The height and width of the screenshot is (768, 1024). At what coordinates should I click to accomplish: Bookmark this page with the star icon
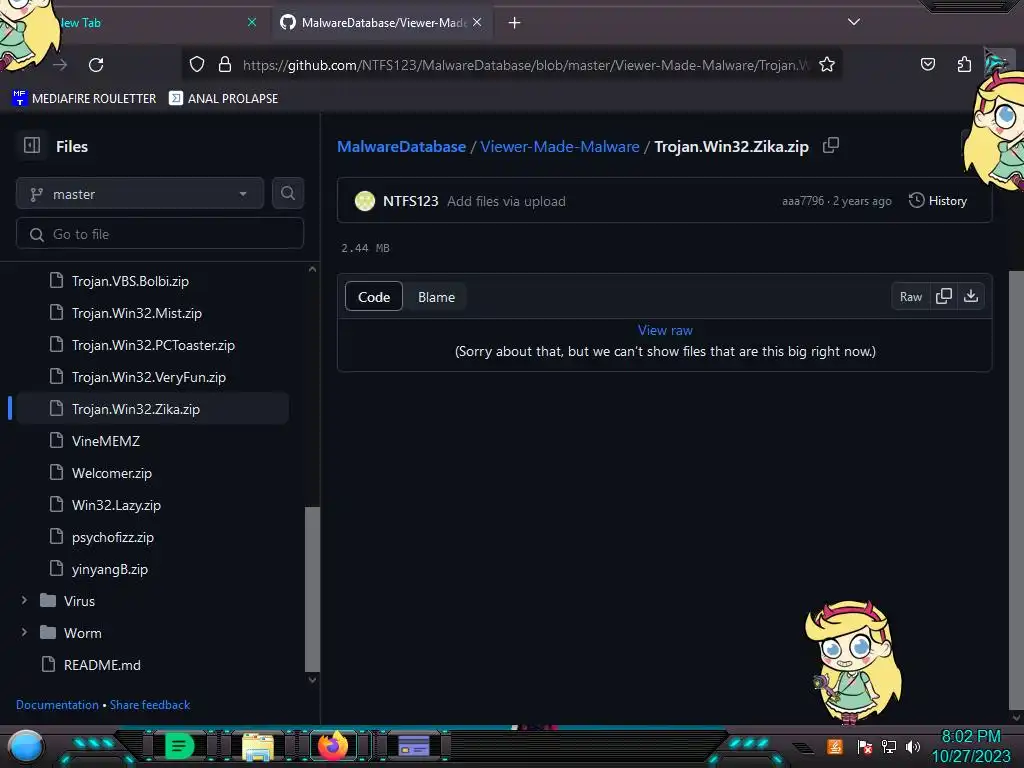pos(827,65)
